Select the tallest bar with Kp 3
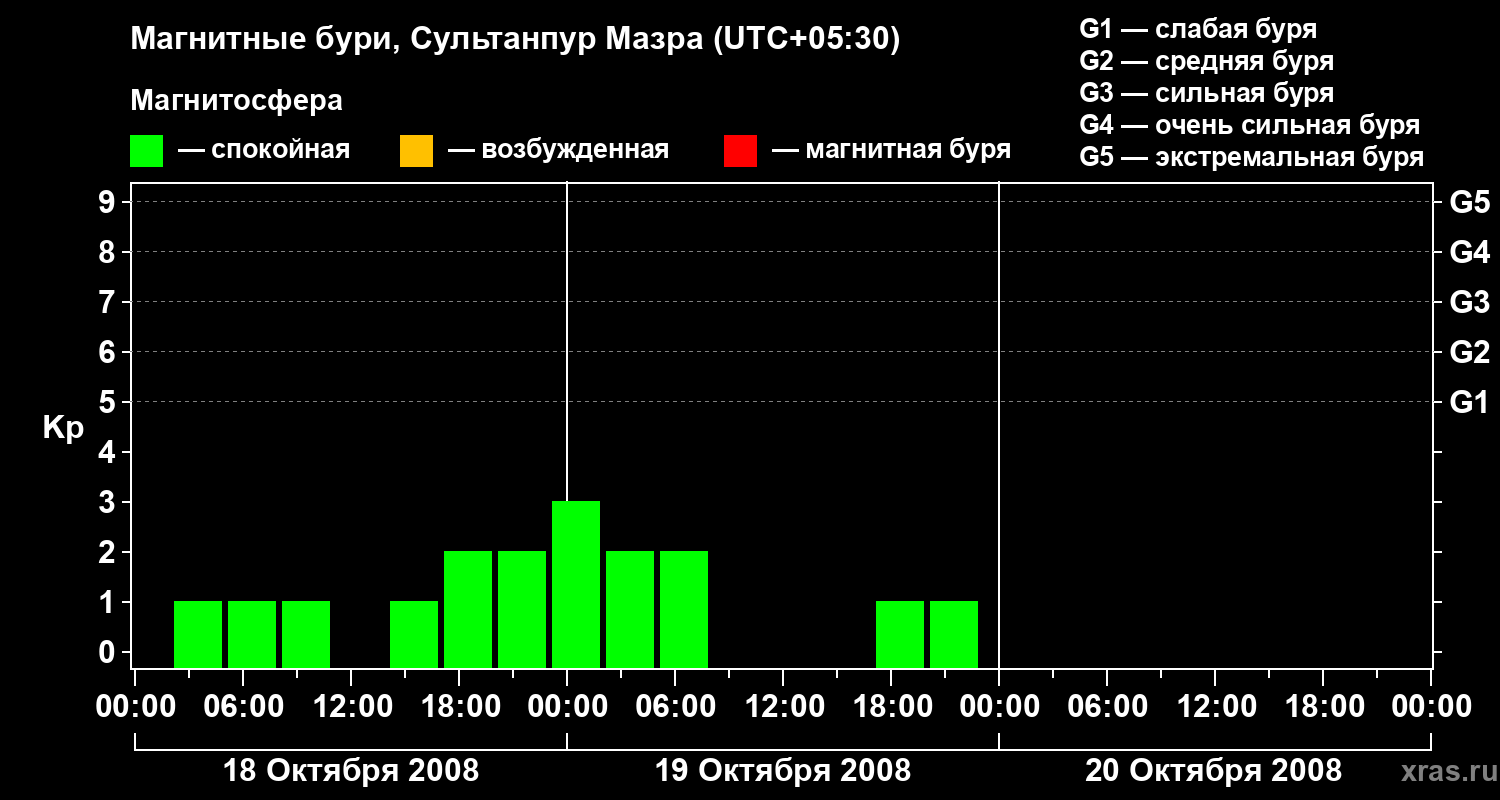 (576, 584)
